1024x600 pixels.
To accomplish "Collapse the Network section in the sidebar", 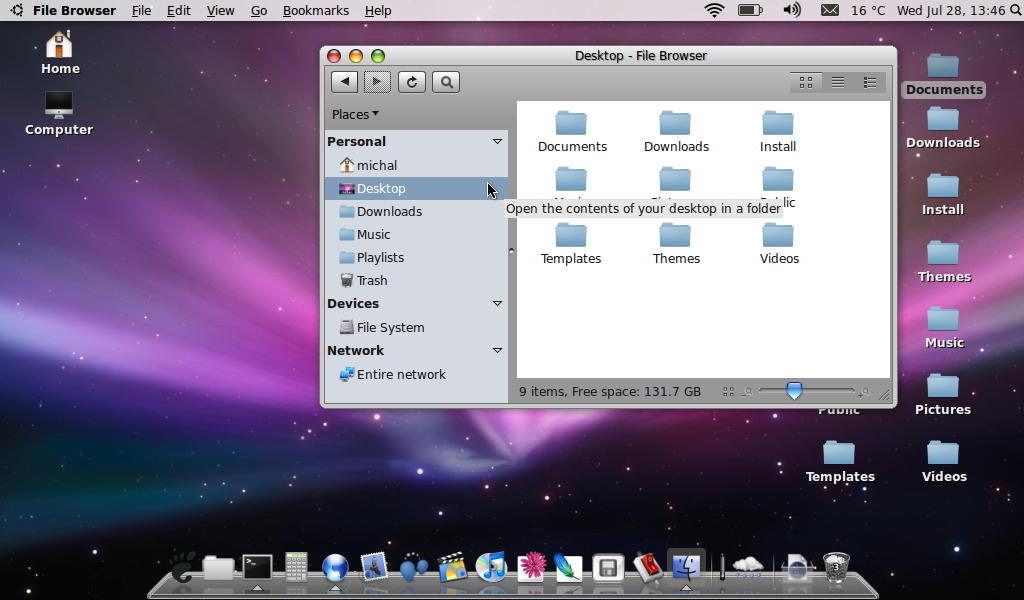I will 497,351.
